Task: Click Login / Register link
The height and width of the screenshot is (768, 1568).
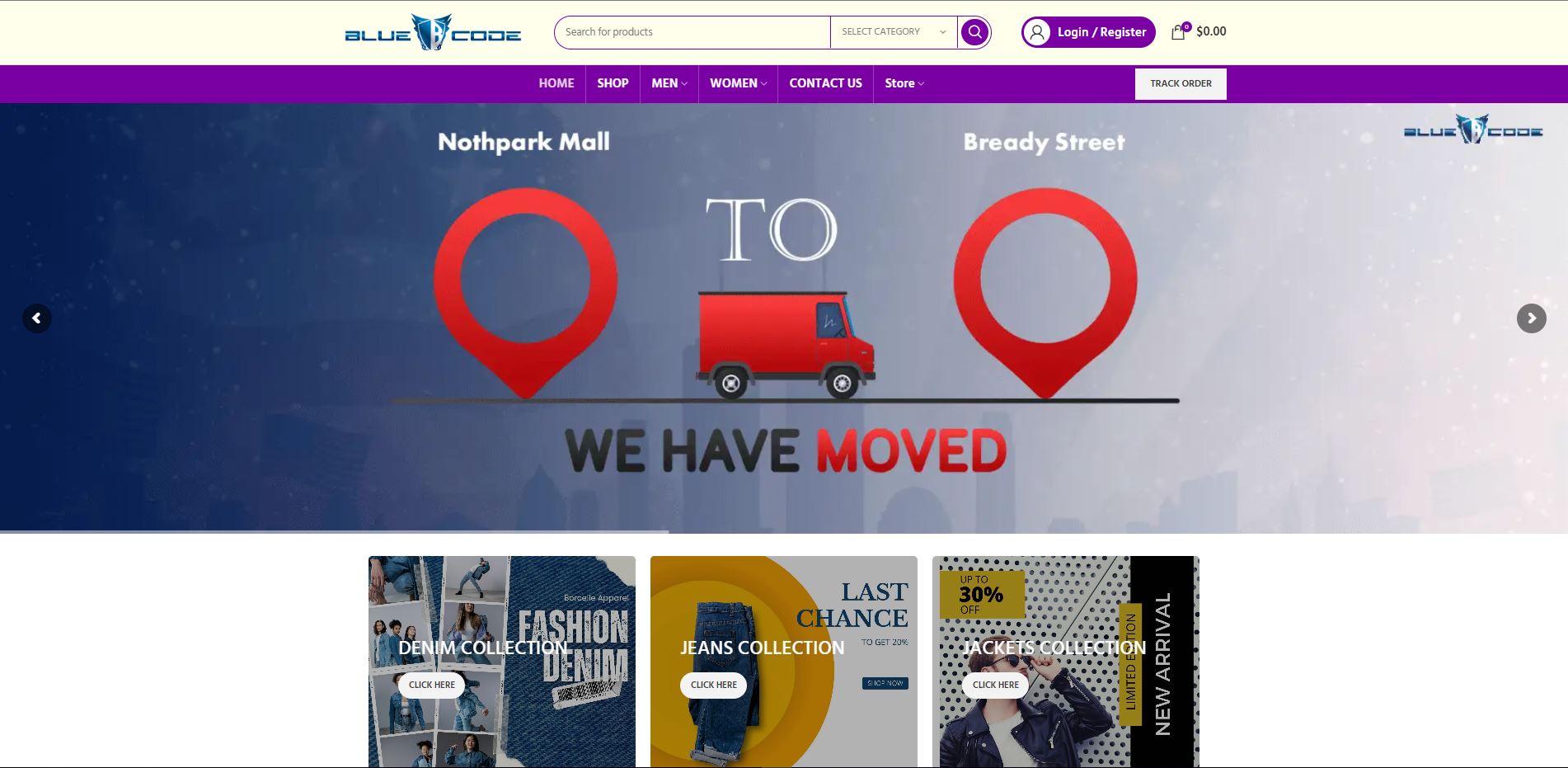Action: 1101,32
